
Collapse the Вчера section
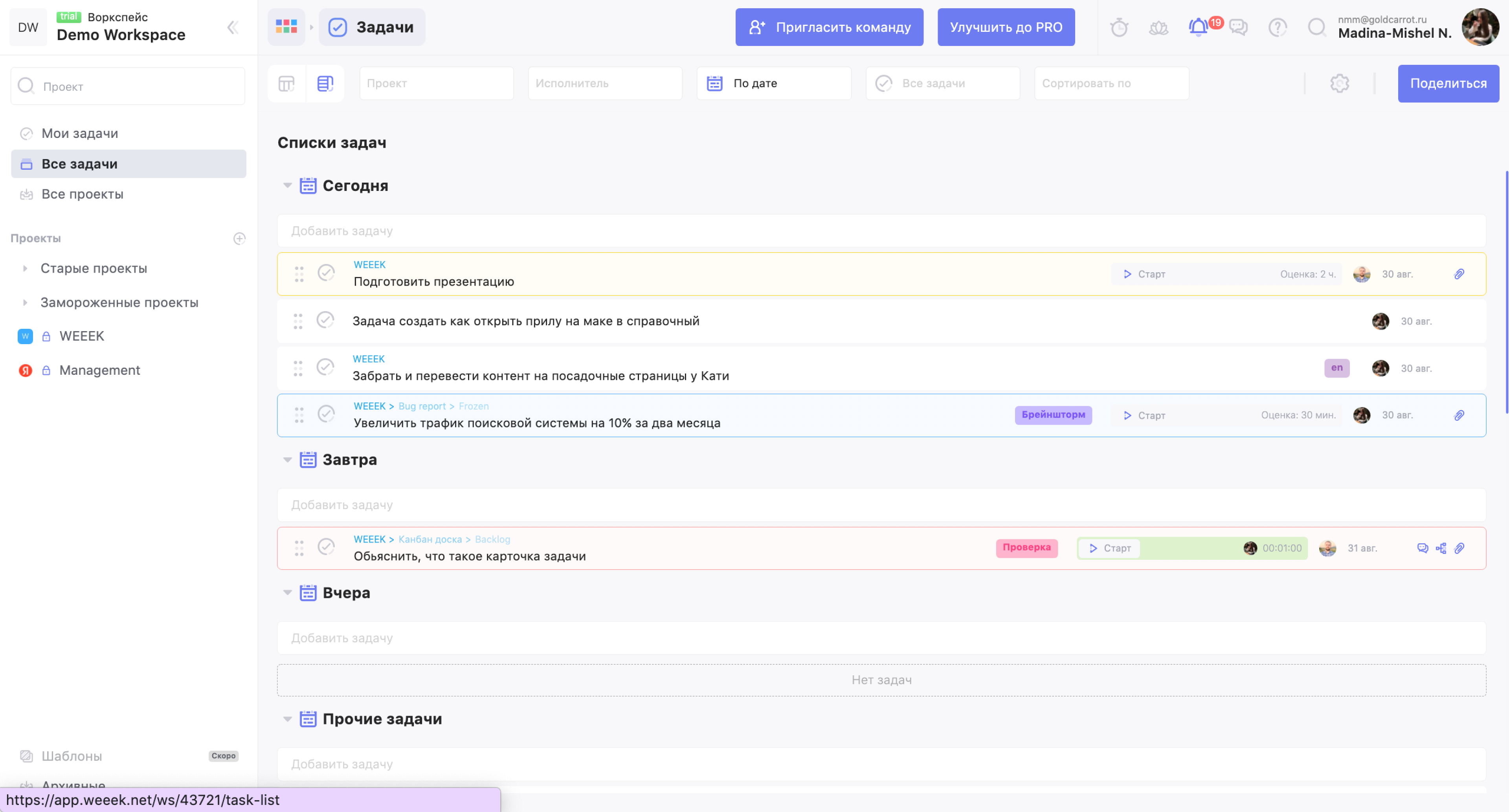287,592
